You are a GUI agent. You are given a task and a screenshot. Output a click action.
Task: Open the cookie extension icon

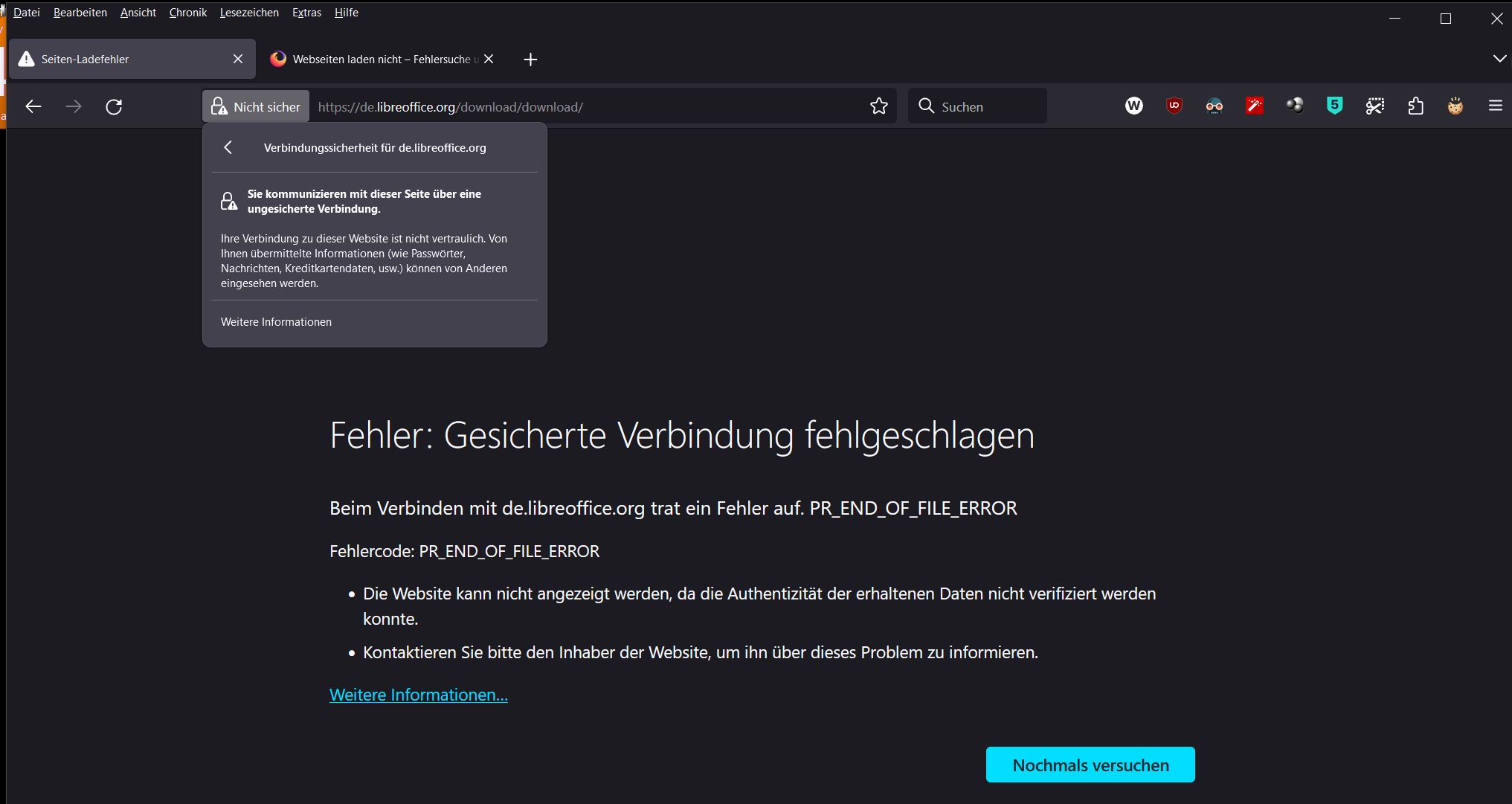pyautogui.click(x=1455, y=106)
